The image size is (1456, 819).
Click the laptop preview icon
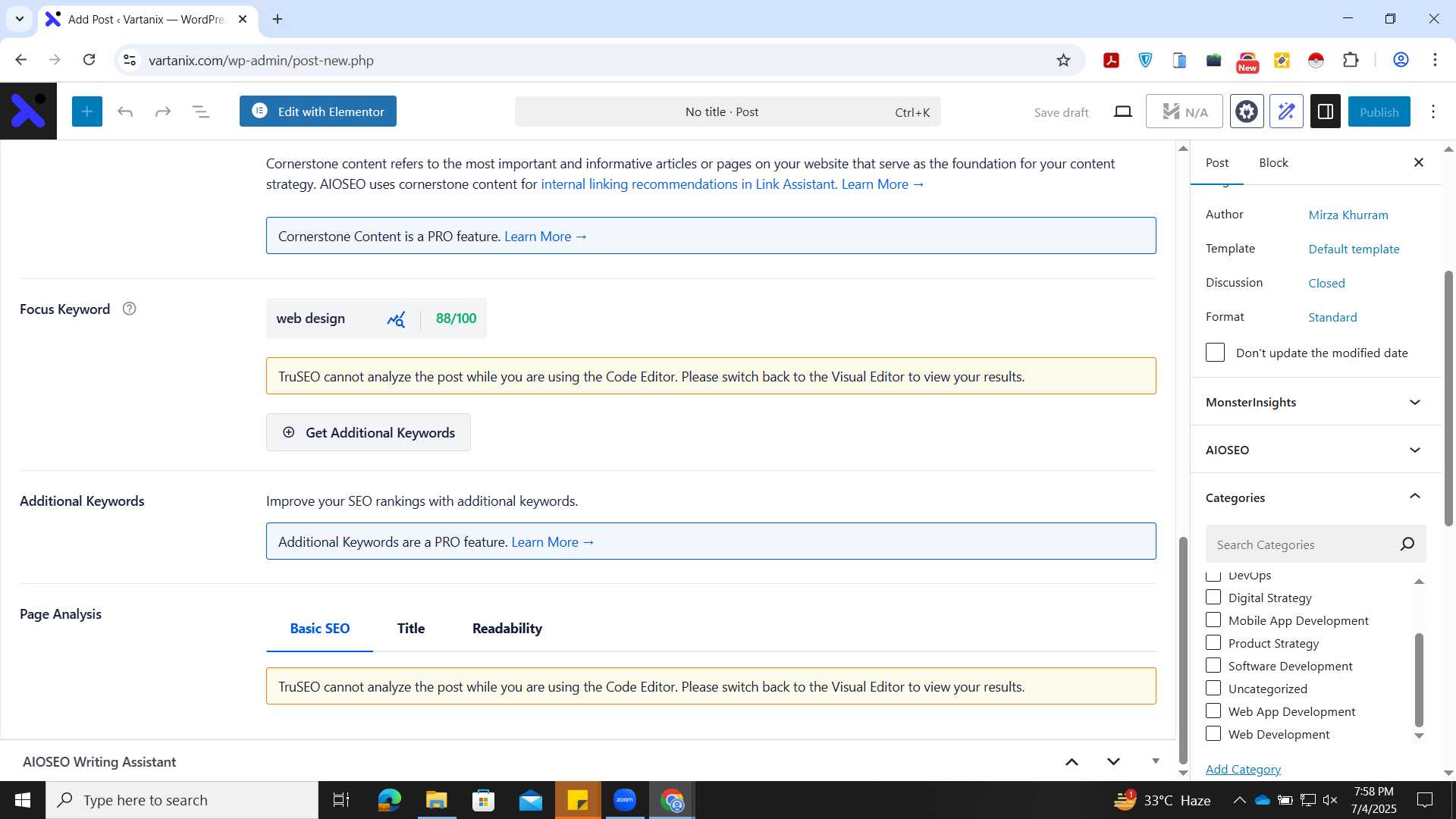[x=1123, y=112]
